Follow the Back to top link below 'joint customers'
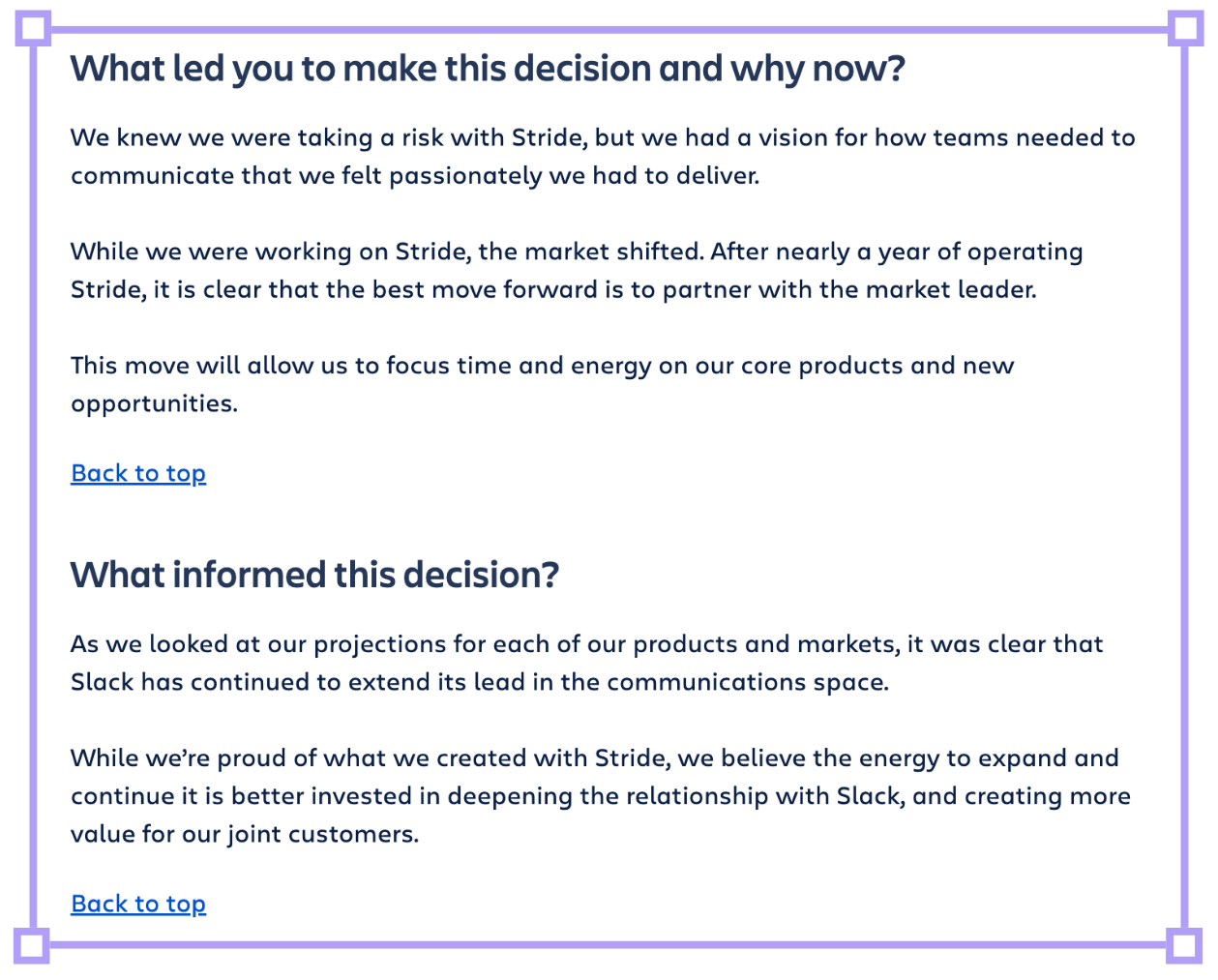 coord(138,904)
